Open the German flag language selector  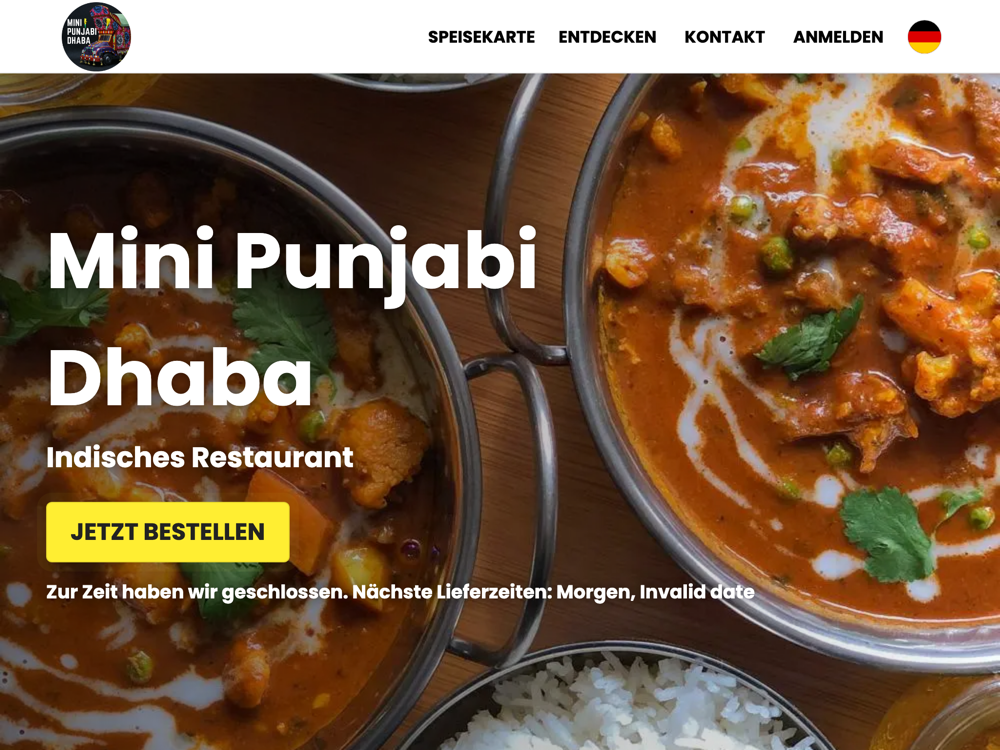tap(924, 36)
